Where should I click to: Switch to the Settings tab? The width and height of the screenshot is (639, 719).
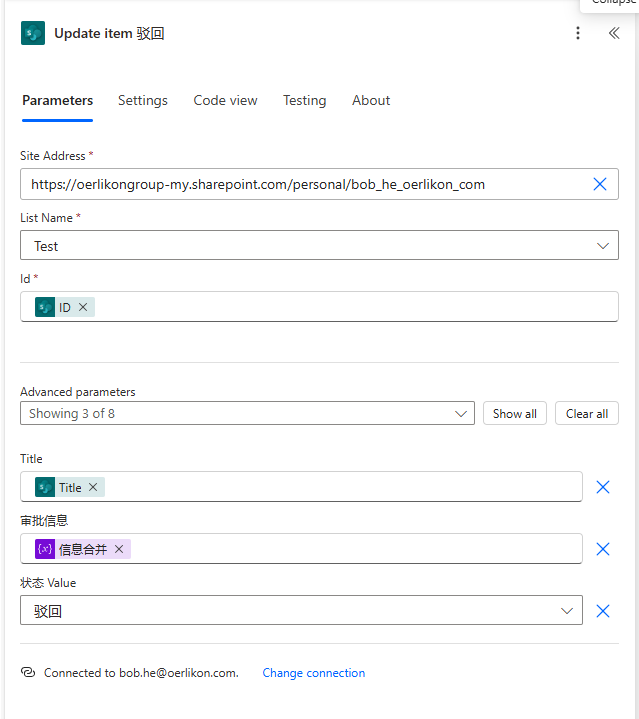click(x=143, y=100)
